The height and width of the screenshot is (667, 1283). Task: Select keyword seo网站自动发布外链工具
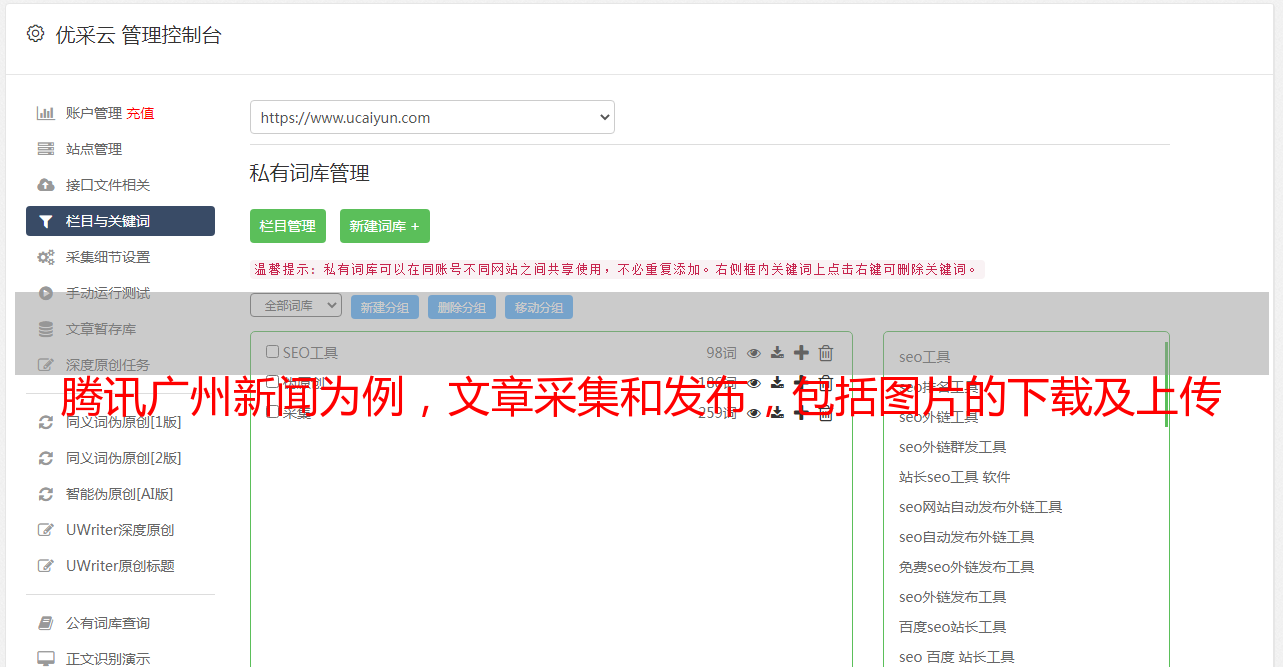pos(981,507)
